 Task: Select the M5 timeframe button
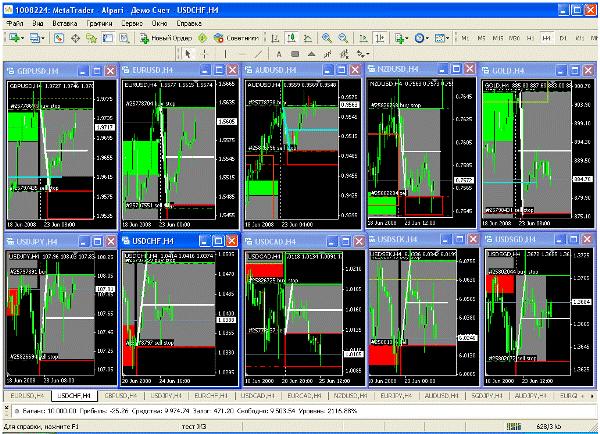click(x=481, y=38)
